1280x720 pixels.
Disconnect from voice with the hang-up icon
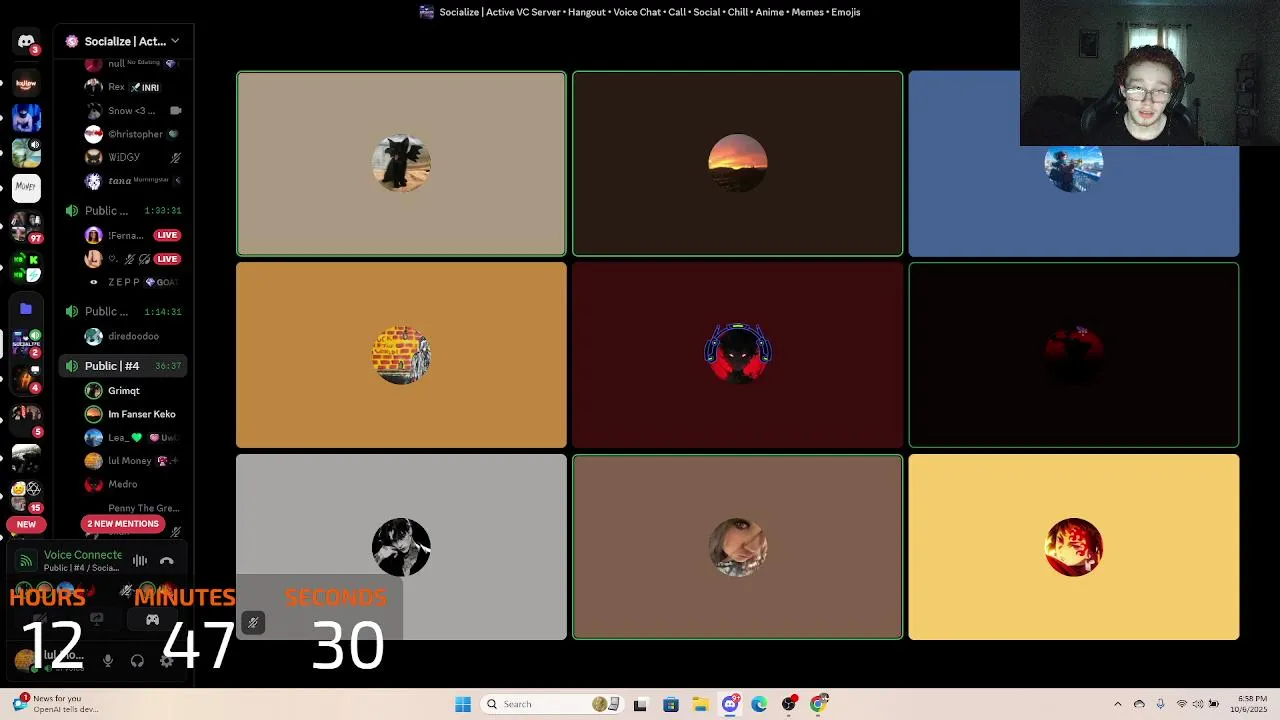[x=167, y=561]
